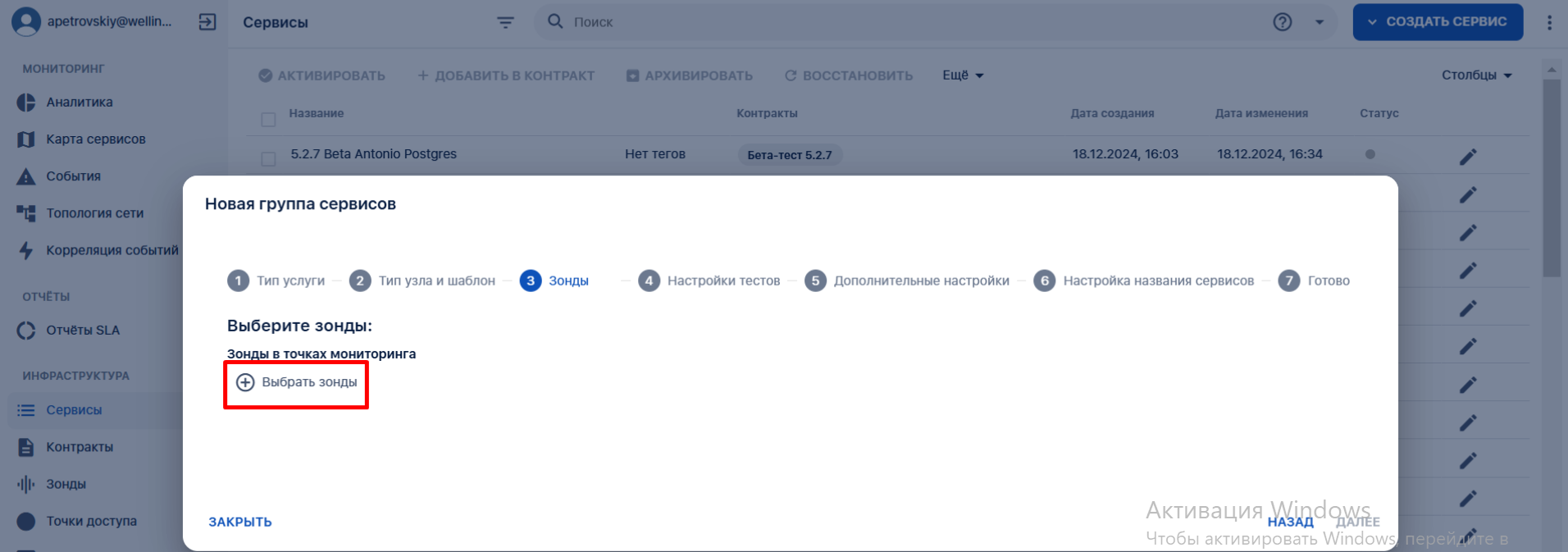1568x552 pixels.
Task: Click the НАЗАД button in the dialog
Action: coord(1291,522)
